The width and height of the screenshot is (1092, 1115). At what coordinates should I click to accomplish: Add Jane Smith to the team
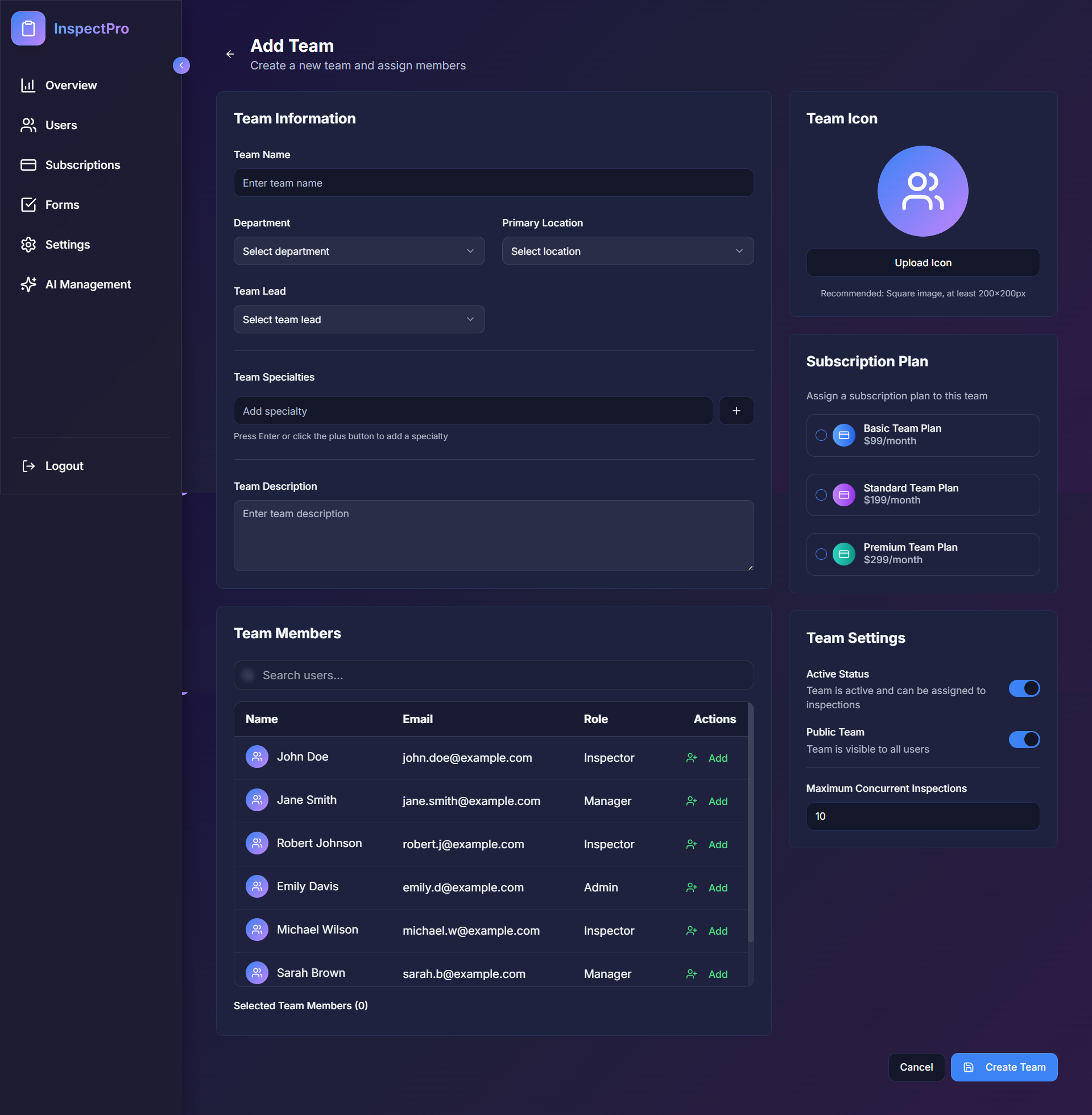coord(706,801)
